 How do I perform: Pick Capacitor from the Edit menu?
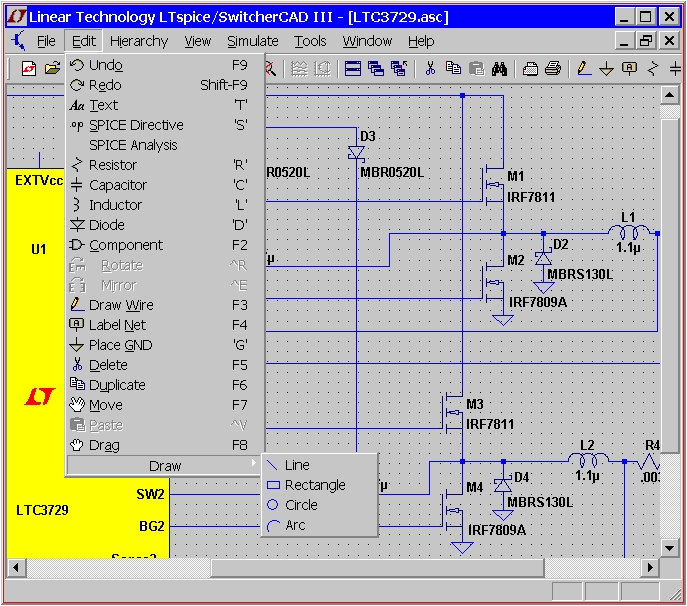[165, 185]
